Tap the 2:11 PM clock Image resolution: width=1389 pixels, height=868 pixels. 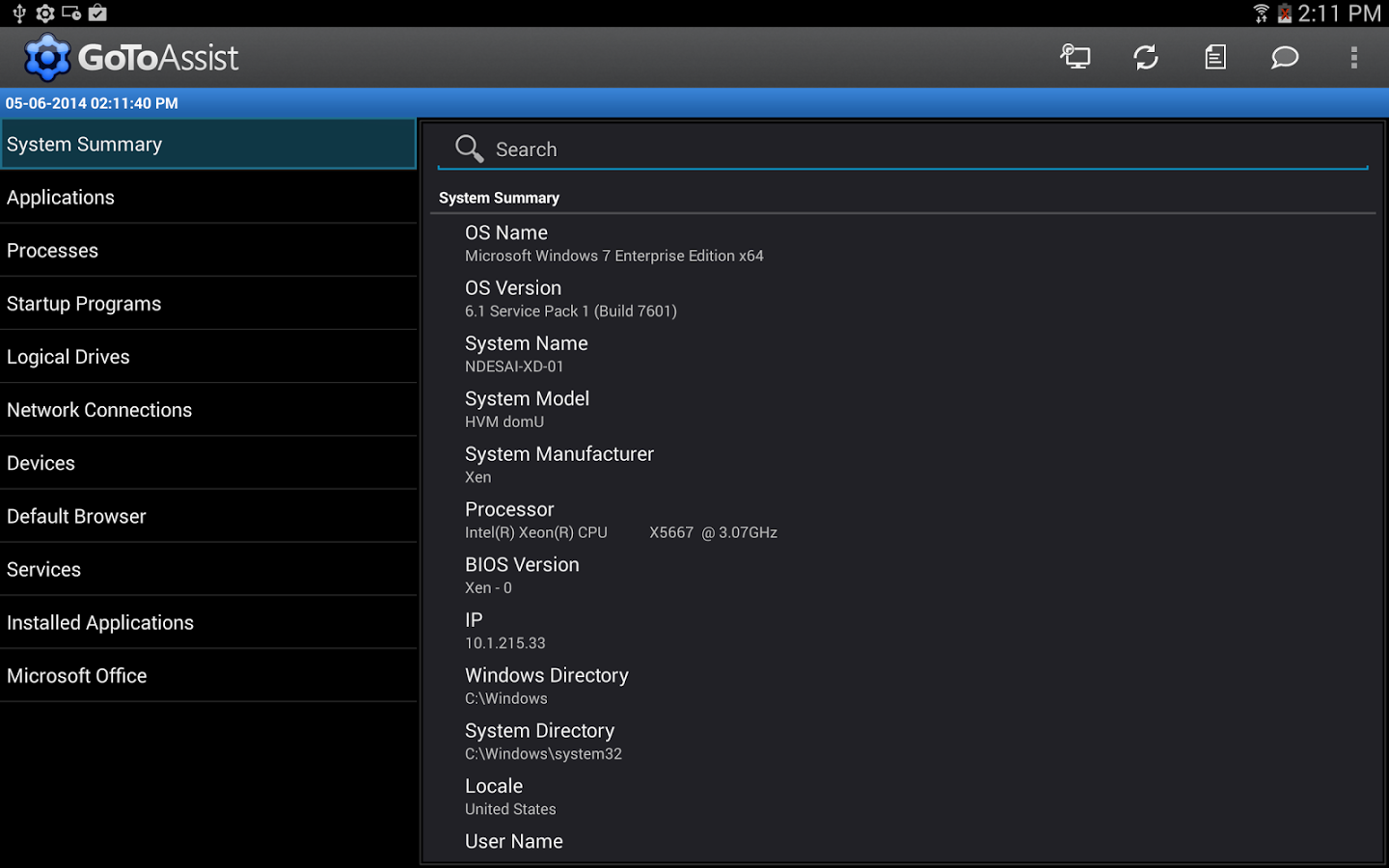tap(1339, 13)
